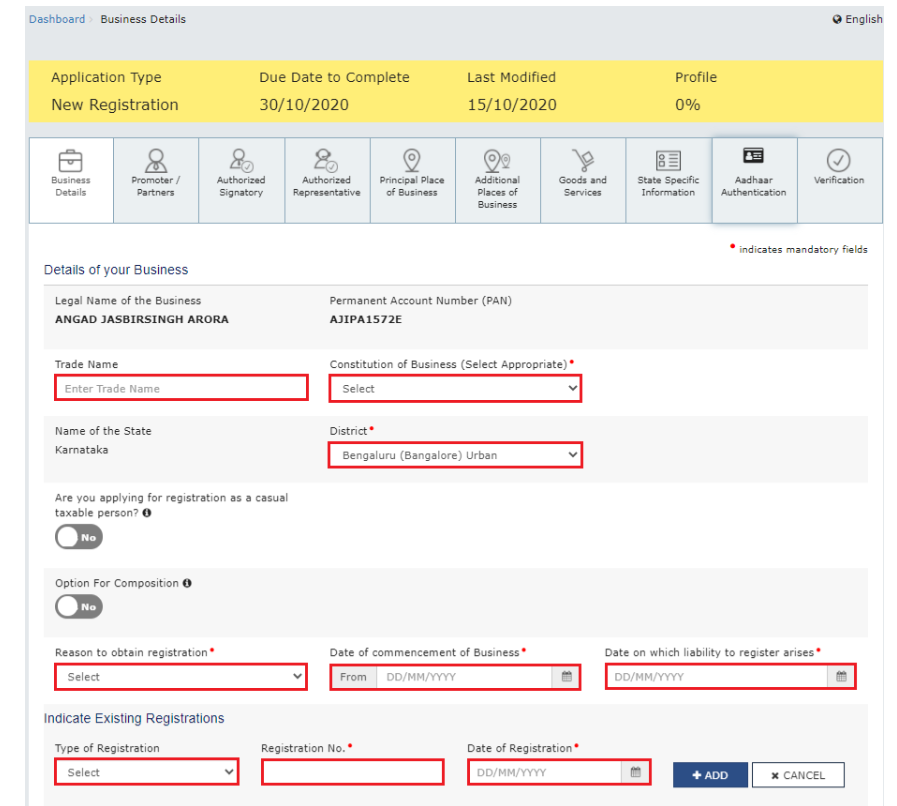Switch to the Goods and Services tab
897x806 pixels.
click(582, 180)
